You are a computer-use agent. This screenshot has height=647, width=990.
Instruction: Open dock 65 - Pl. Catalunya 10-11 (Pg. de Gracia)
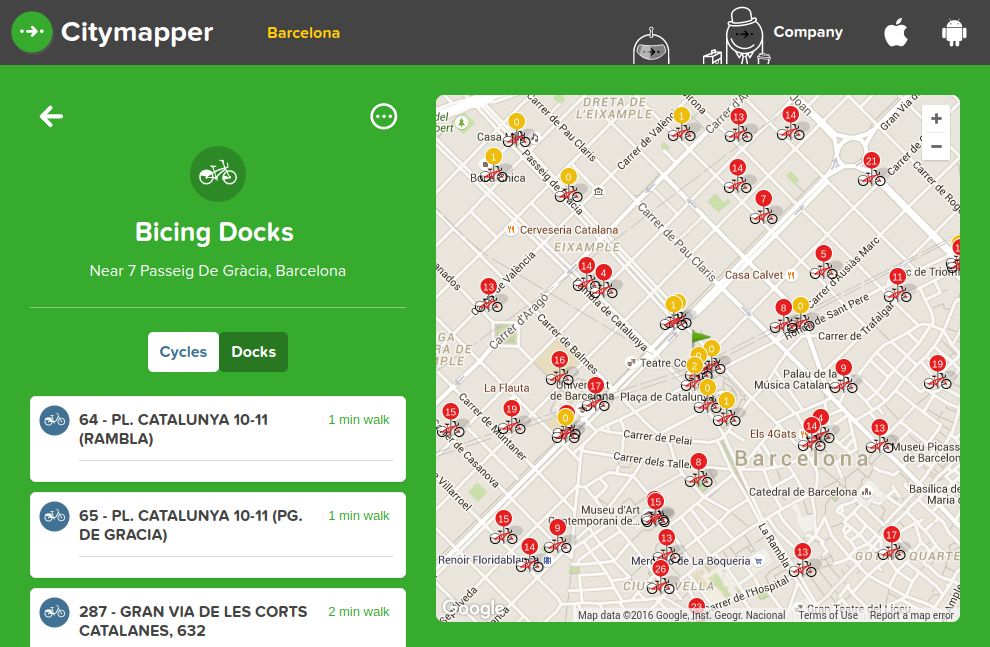pyautogui.click(x=218, y=535)
